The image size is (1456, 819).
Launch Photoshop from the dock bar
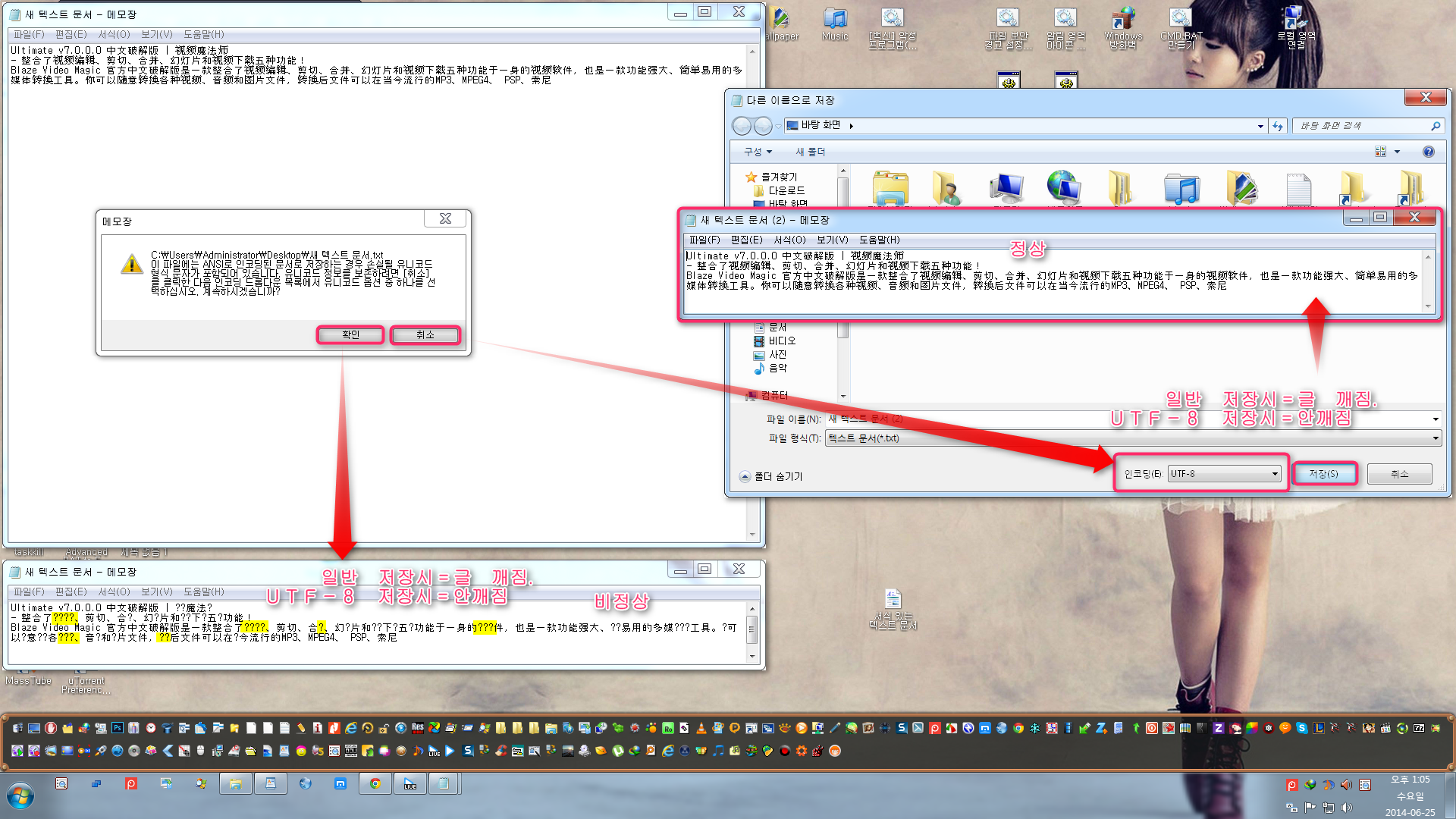118,728
